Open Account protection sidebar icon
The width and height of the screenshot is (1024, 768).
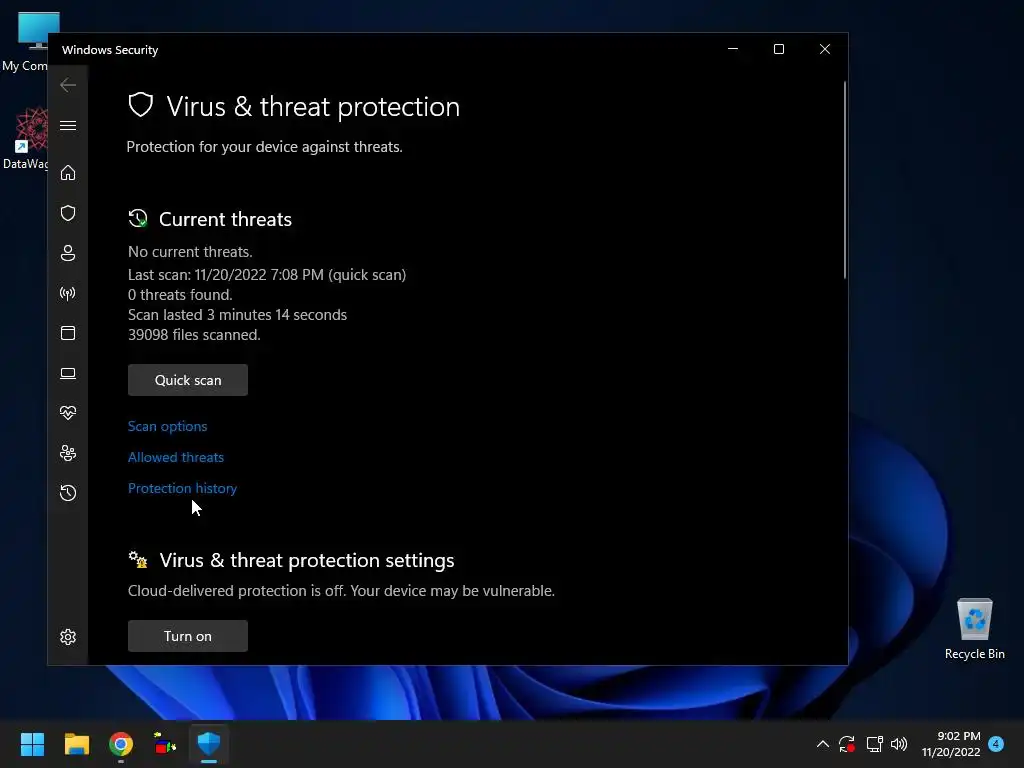coord(68,253)
